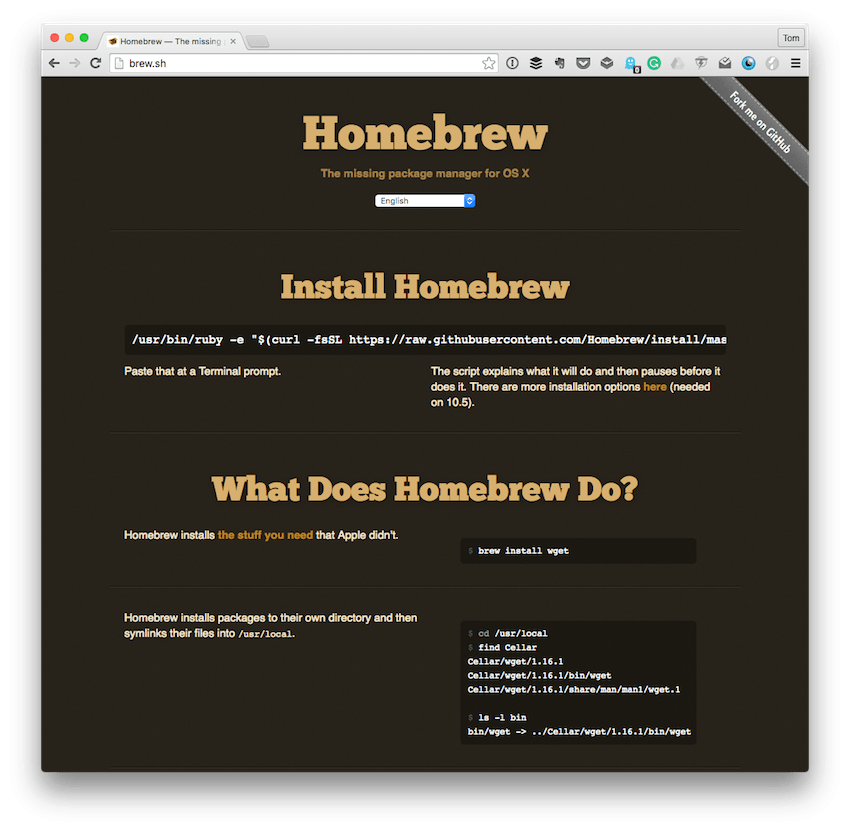Focus the brew.sh address bar
This screenshot has height=831, width=850.
304,63
